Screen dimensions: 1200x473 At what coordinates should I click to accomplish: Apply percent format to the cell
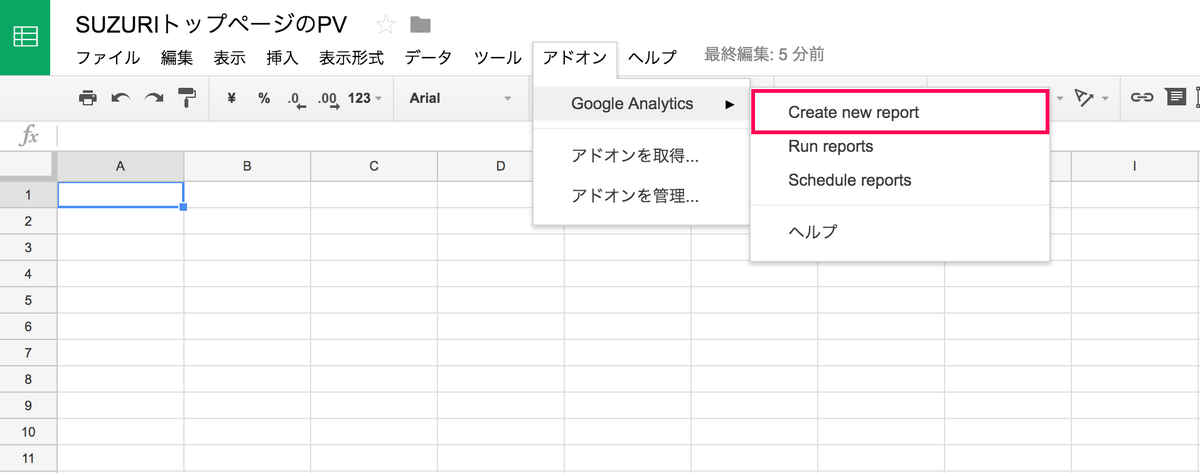(x=264, y=98)
